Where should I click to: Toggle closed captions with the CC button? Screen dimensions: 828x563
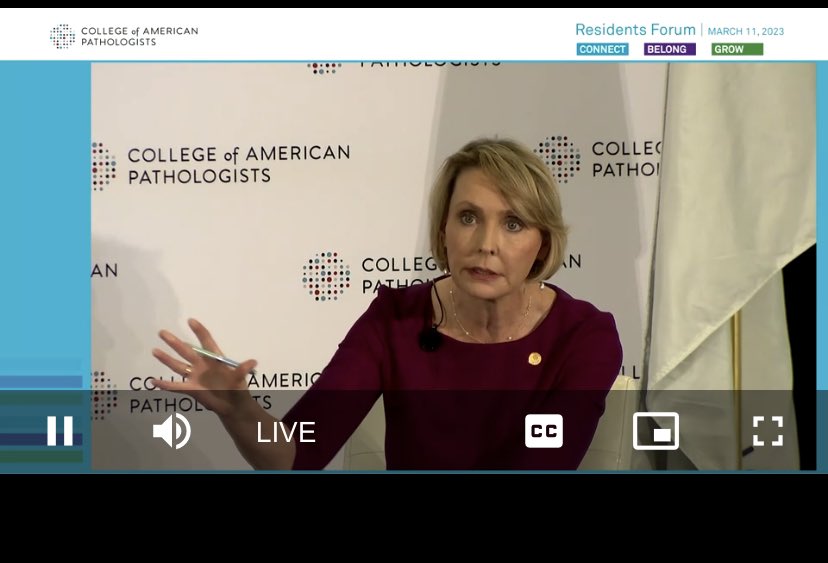click(544, 431)
